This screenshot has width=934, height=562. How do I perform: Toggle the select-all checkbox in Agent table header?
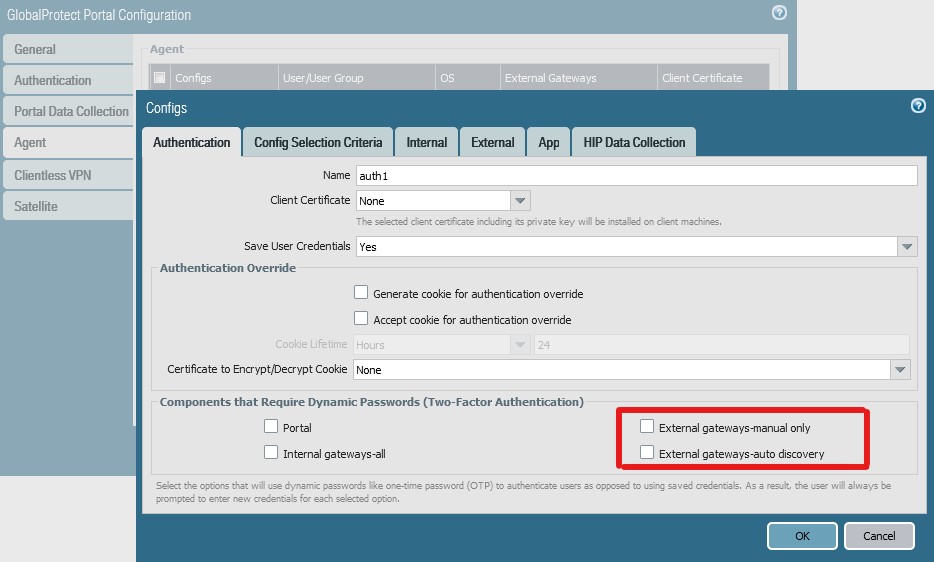click(x=160, y=77)
